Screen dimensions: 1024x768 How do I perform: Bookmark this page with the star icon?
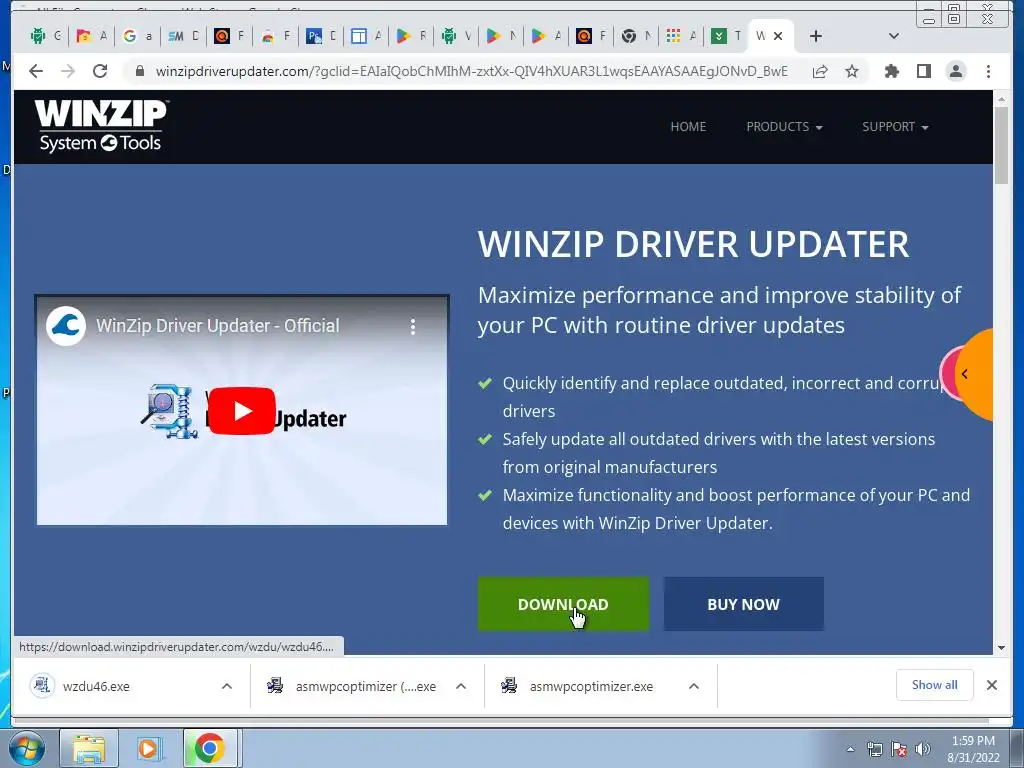[x=852, y=71]
